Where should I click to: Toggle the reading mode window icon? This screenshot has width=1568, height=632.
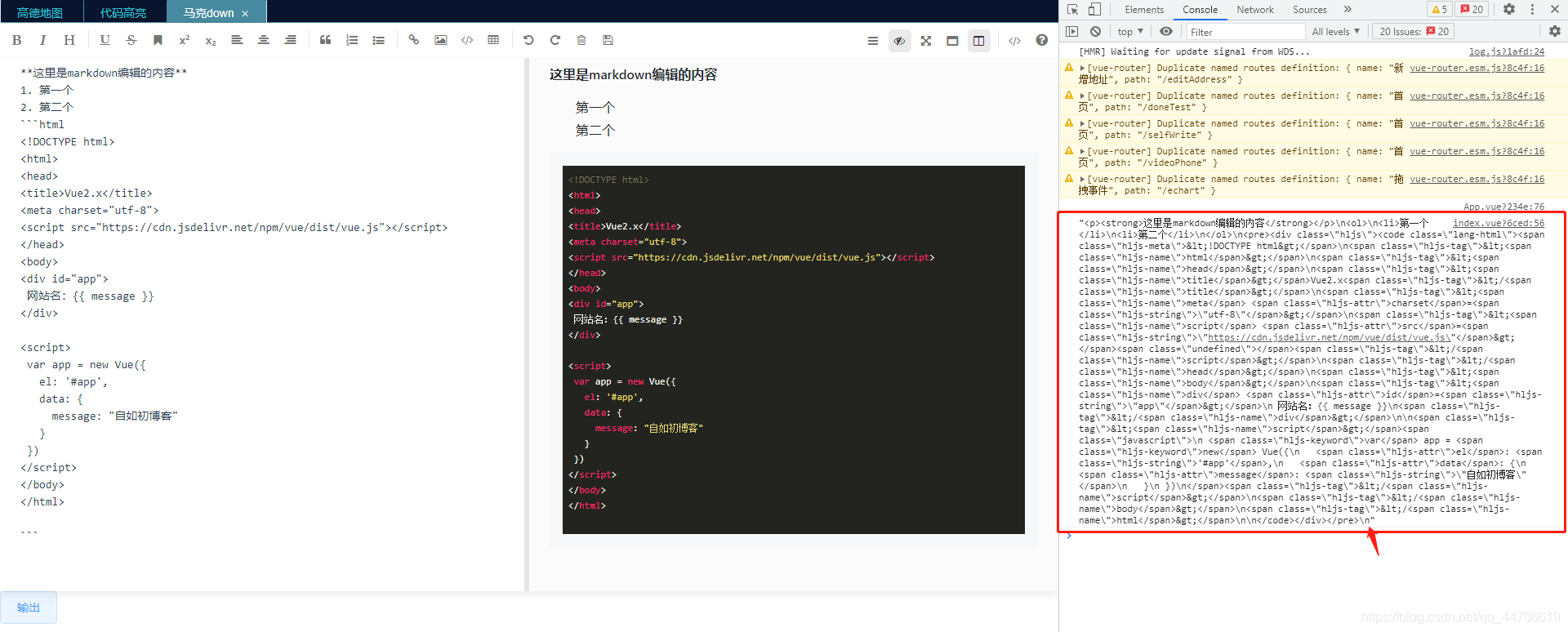(x=952, y=41)
